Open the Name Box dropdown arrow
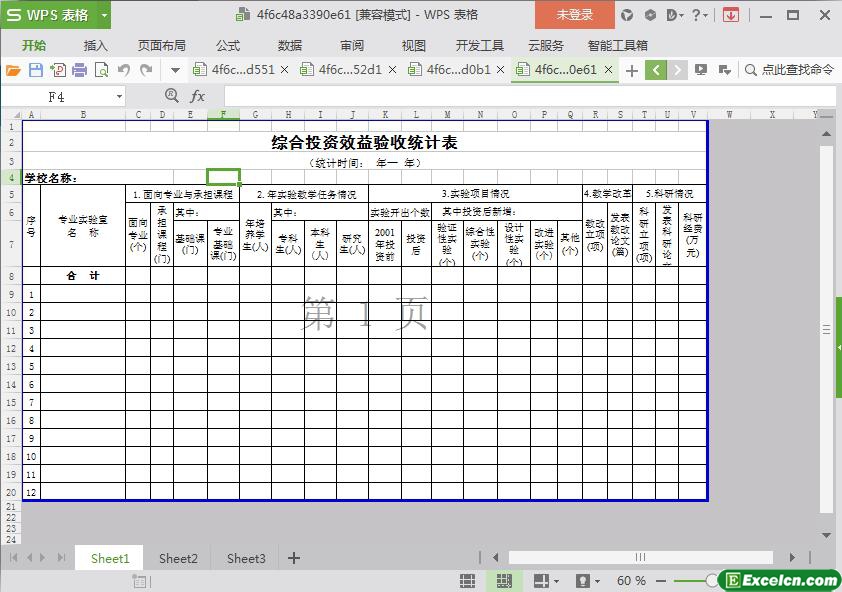This screenshot has width=842, height=592. coord(119,97)
